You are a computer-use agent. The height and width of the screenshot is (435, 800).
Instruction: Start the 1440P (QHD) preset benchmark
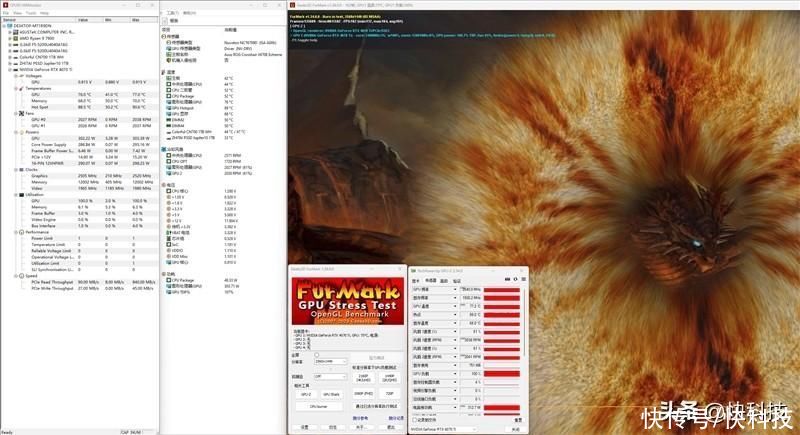pos(389,378)
